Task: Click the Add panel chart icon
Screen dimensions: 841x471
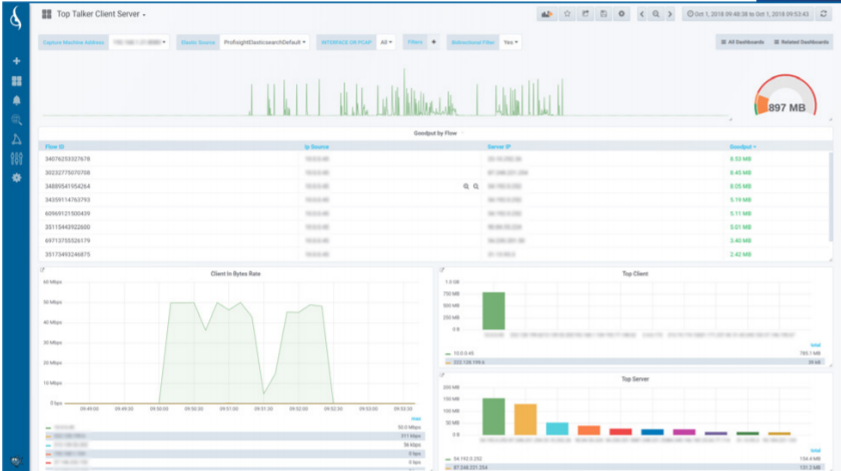Action: coord(547,14)
